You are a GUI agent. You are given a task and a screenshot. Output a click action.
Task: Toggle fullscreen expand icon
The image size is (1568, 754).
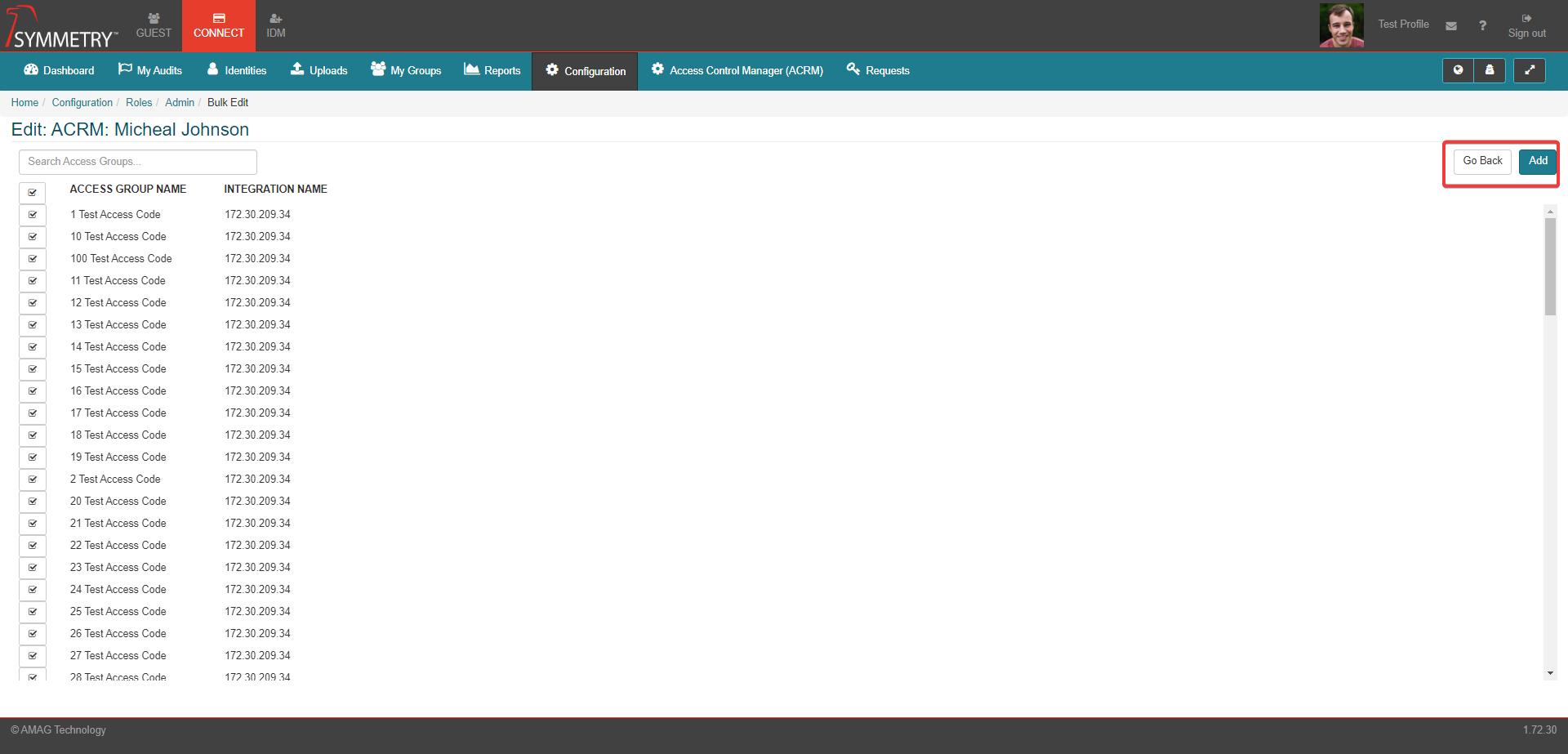pos(1530,70)
